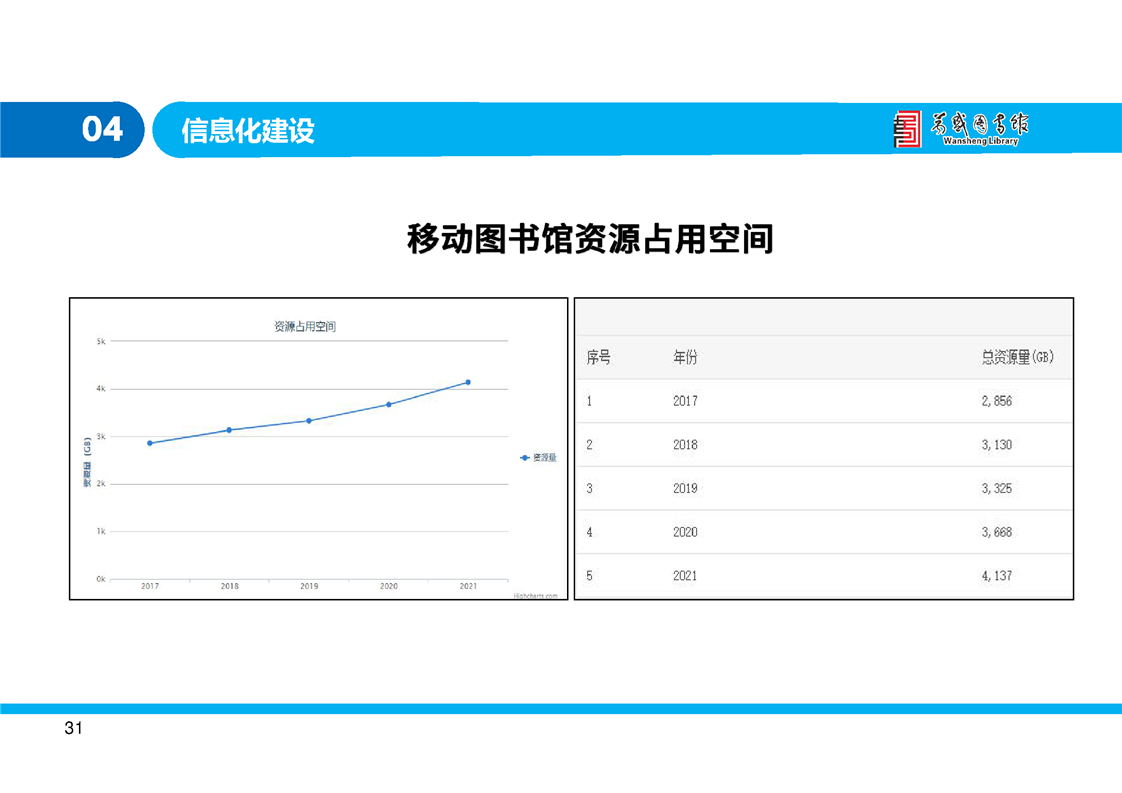
Task: Click the table cell 2021
Action: pos(685,575)
